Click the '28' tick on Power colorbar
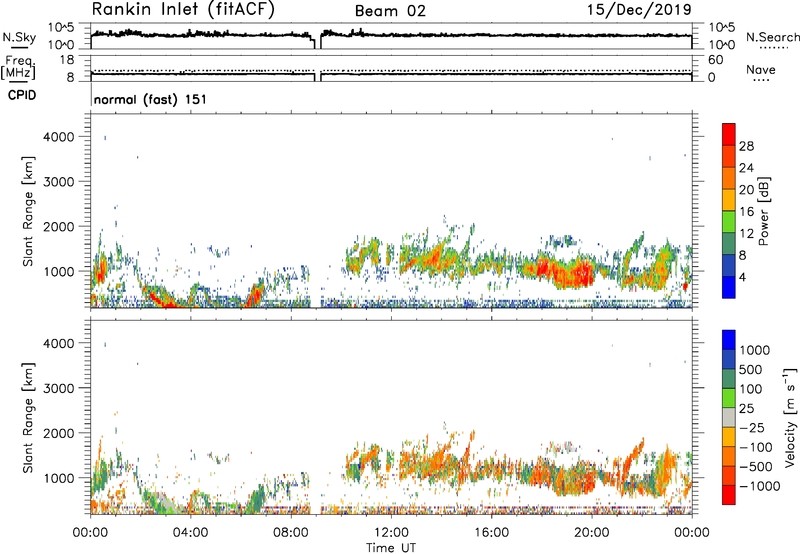 [746, 146]
